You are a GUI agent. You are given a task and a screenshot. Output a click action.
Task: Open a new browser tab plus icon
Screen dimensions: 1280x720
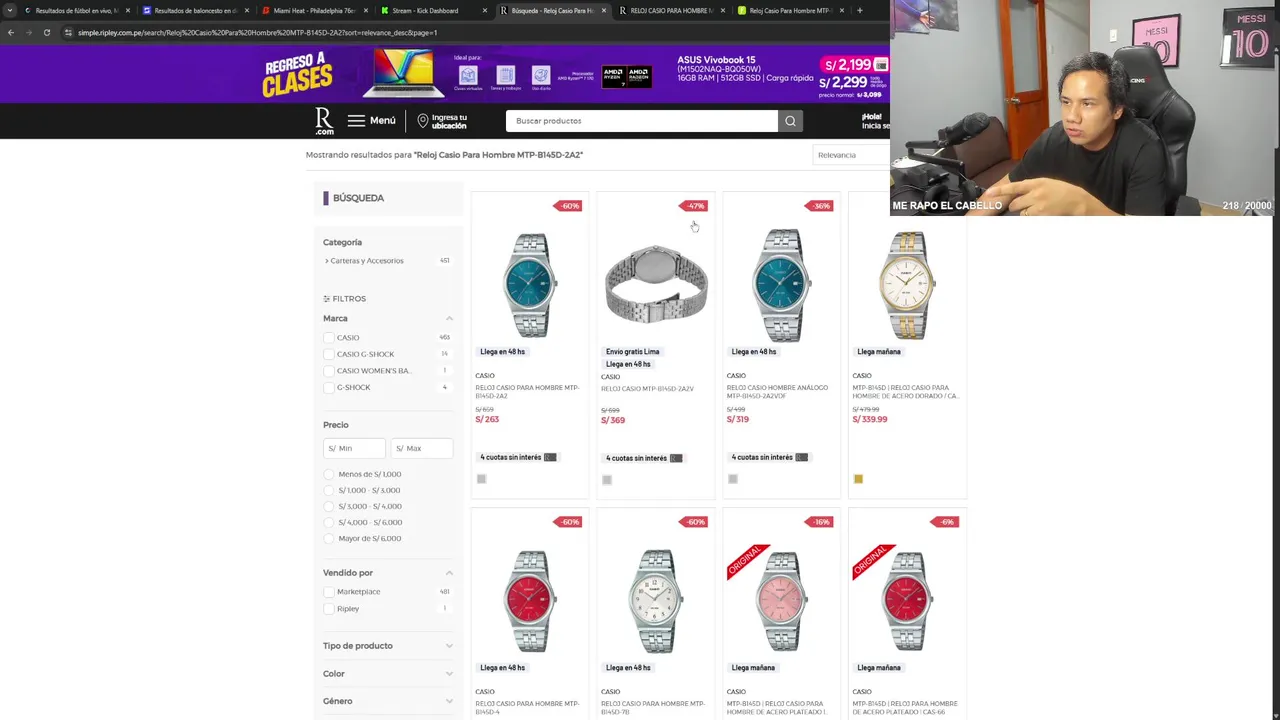point(859,10)
